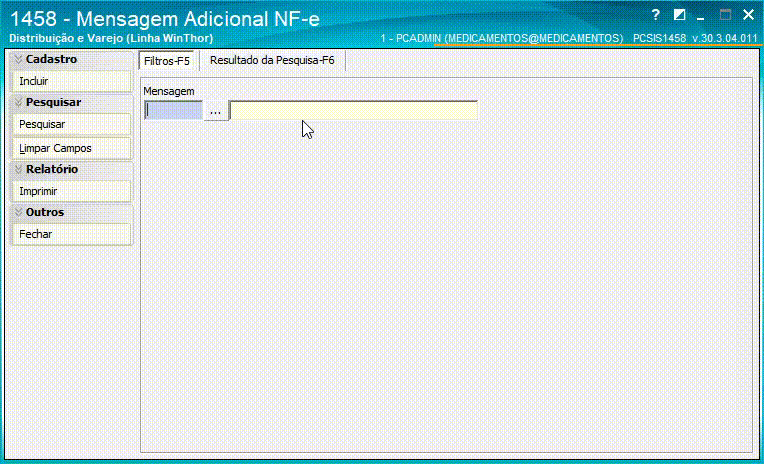Collapse the Cadastro section header
This screenshot has height=464, width=764.
pos(72,59)
